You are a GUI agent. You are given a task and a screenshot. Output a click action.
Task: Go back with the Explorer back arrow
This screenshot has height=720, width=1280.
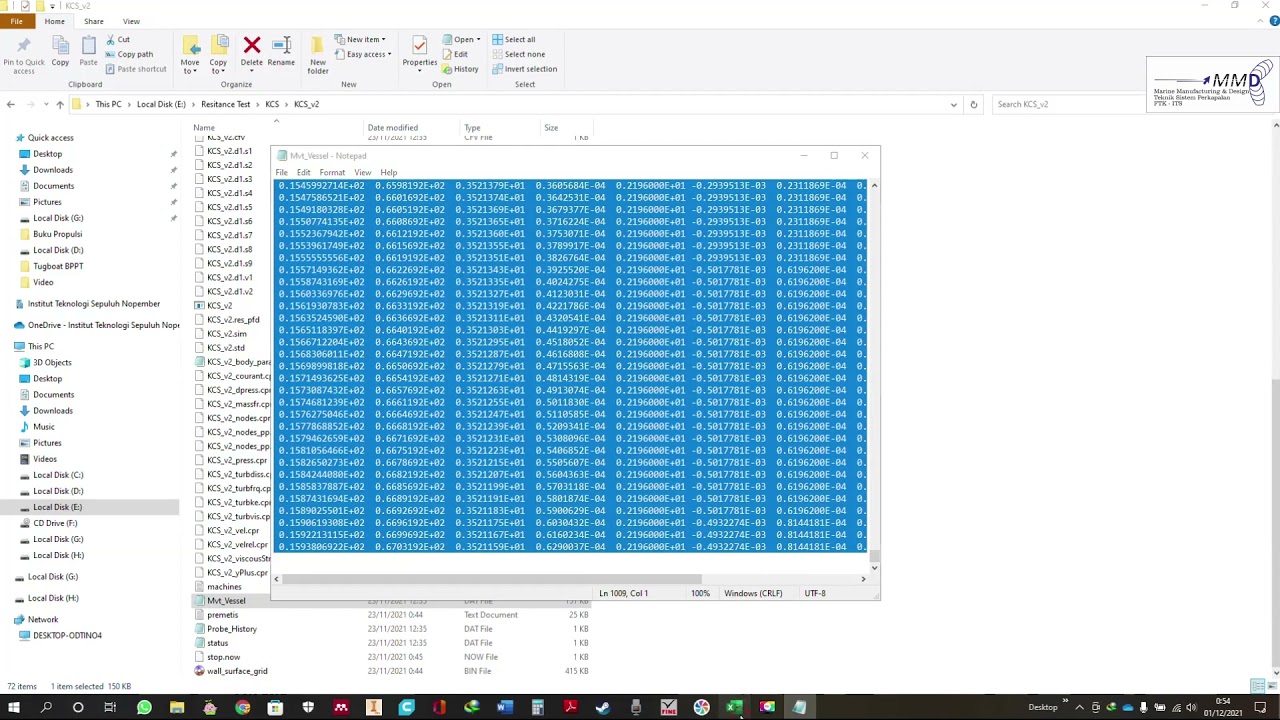(11, 104)
